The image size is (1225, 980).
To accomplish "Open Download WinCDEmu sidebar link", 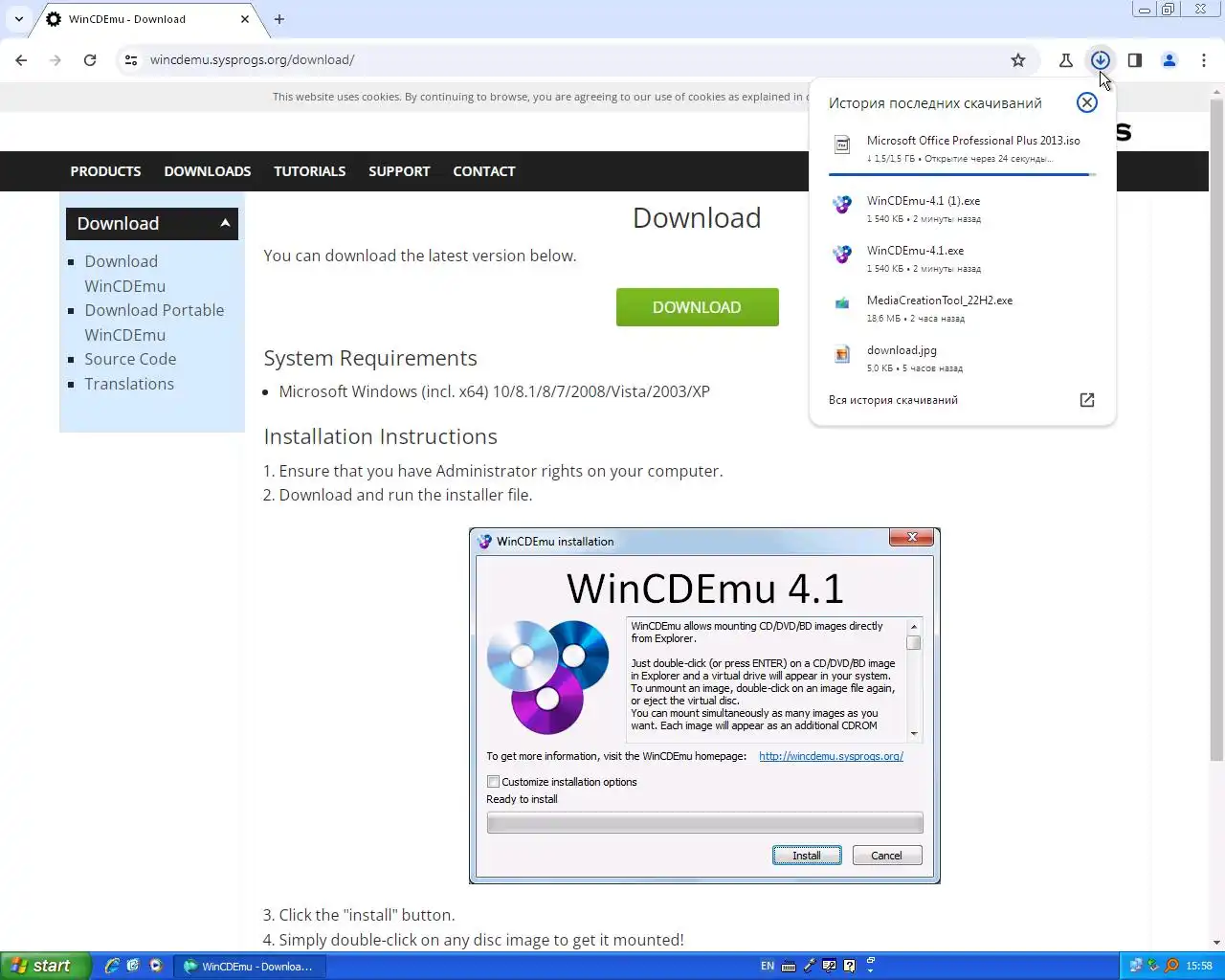I will click(x=124, y=274).
